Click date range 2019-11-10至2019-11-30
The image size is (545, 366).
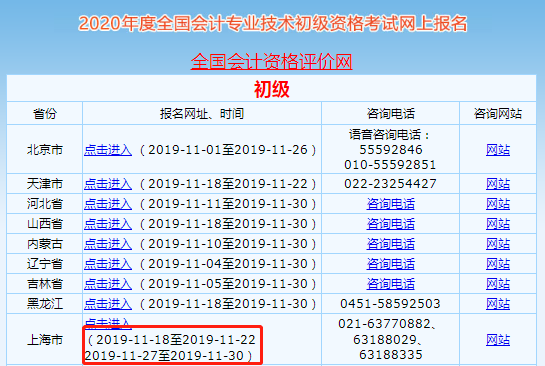(228, 244)
